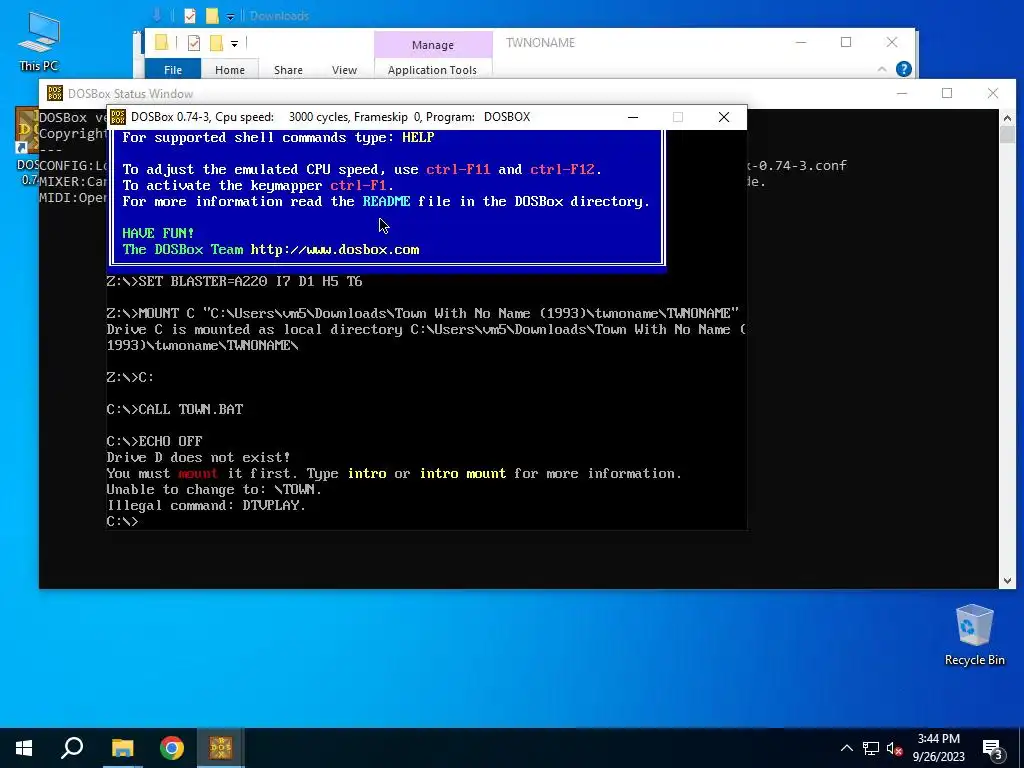Open the Windows Start menu
The width and height of the screenshot is (1024, 768).
[24, 748]
